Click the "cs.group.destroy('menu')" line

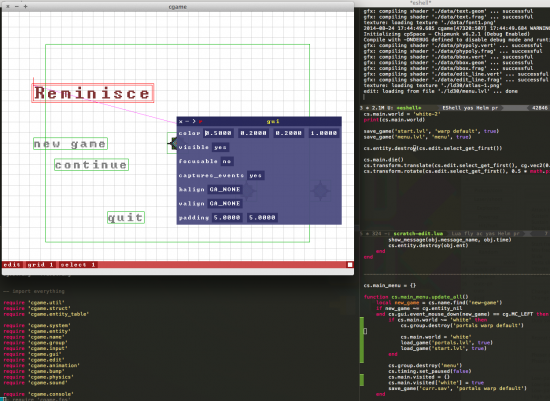[425, 365]
